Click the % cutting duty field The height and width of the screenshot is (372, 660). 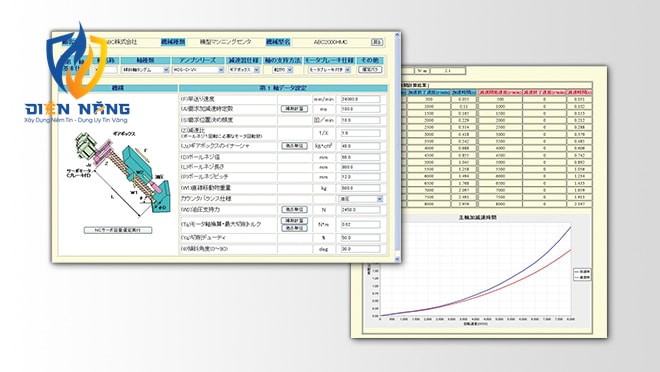coord(360,238)
